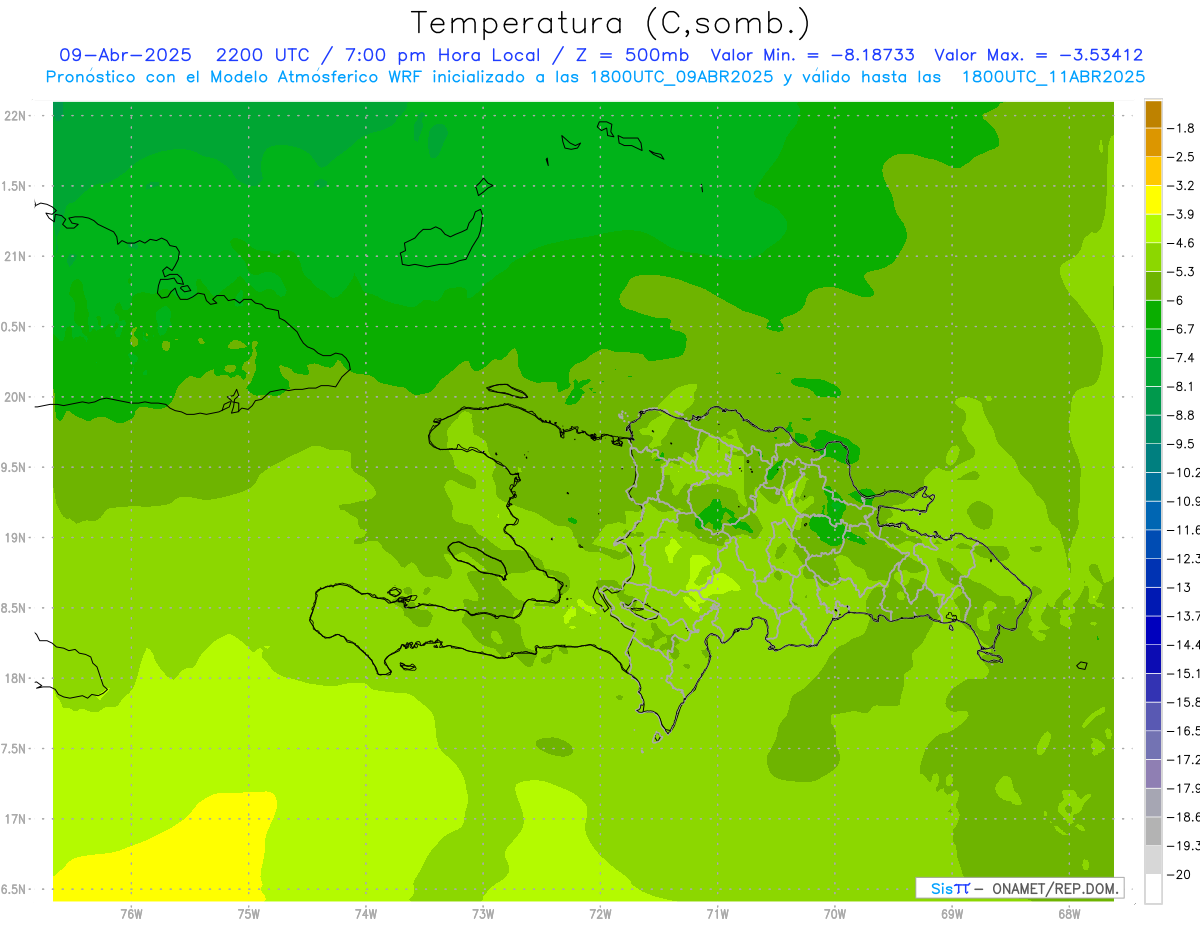This screenshot has height=927, width=1200.
Task: Click the '-9.5' colorbar value
Action: tap(1181, 444)
